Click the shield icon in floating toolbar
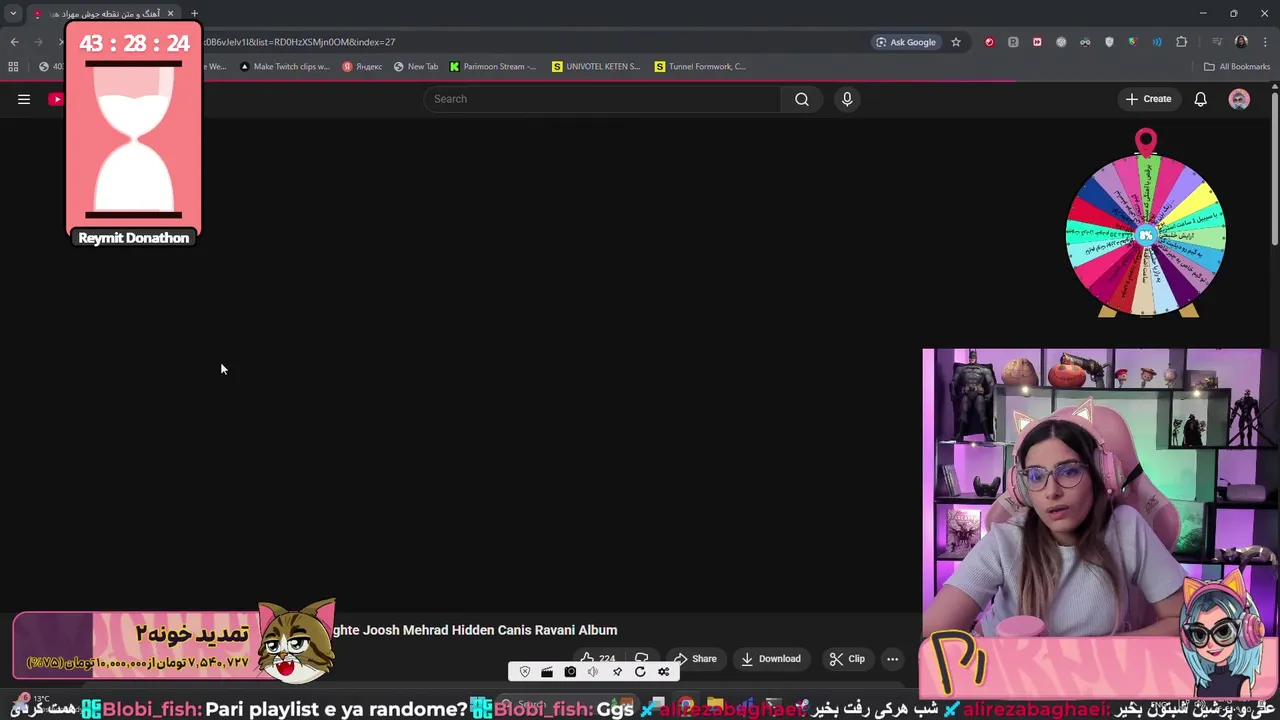Viewport: 1280px width, 720px height. [525, 672]
